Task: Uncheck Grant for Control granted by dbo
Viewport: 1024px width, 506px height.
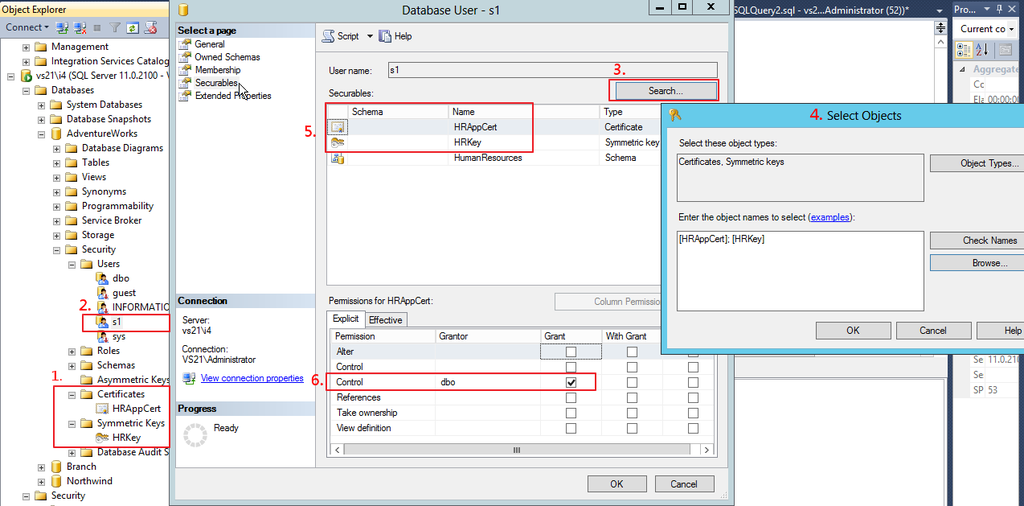Action: click(571, 383)
